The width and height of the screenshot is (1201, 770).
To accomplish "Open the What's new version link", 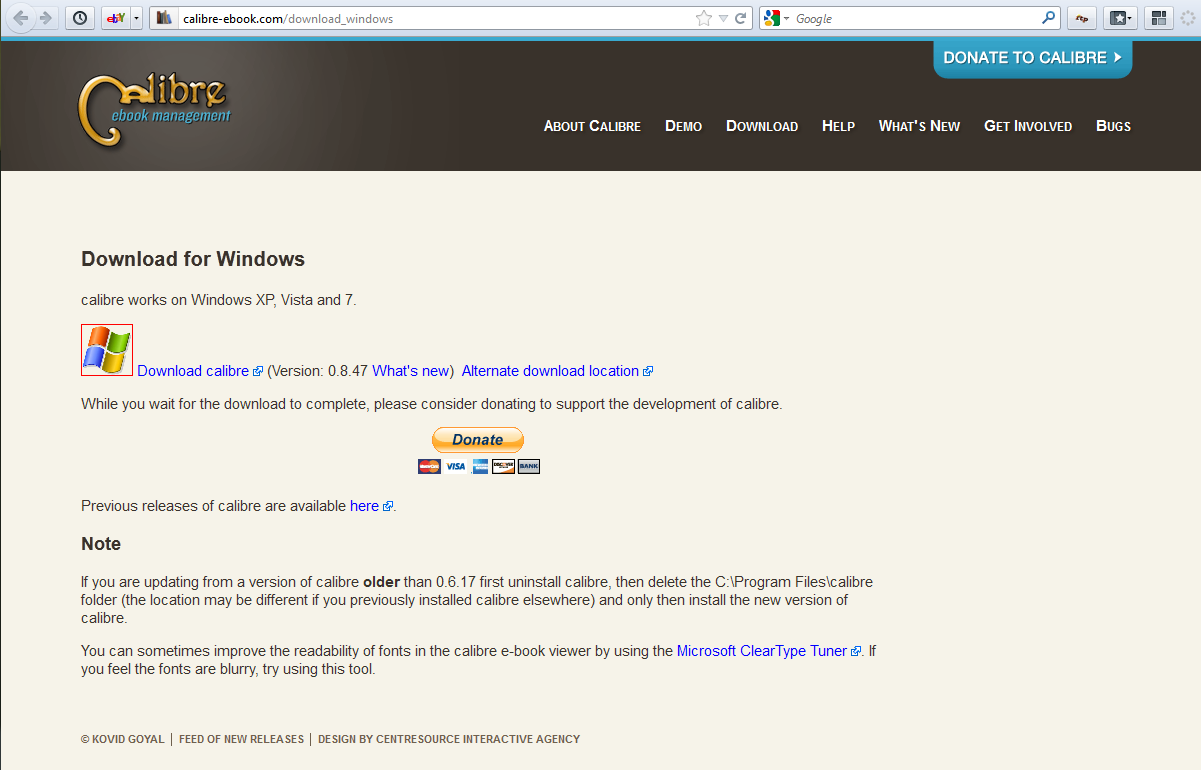I will point(411,371).
